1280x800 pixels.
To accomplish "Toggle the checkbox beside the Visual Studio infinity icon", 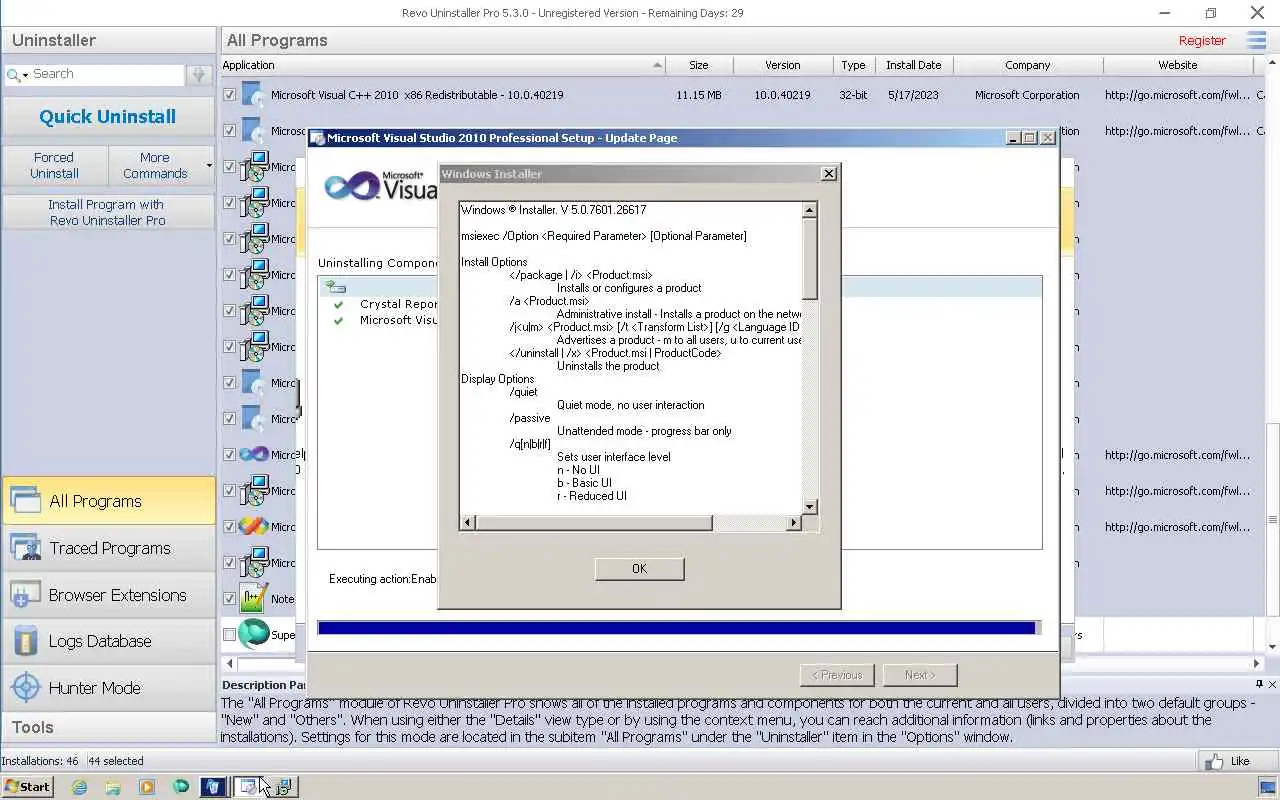I will 230,455.
